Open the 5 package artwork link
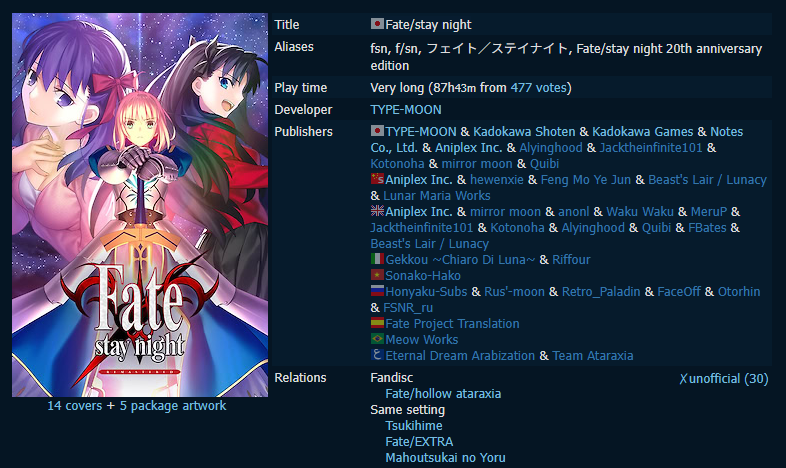786x468 pixels. coord(173,406)
